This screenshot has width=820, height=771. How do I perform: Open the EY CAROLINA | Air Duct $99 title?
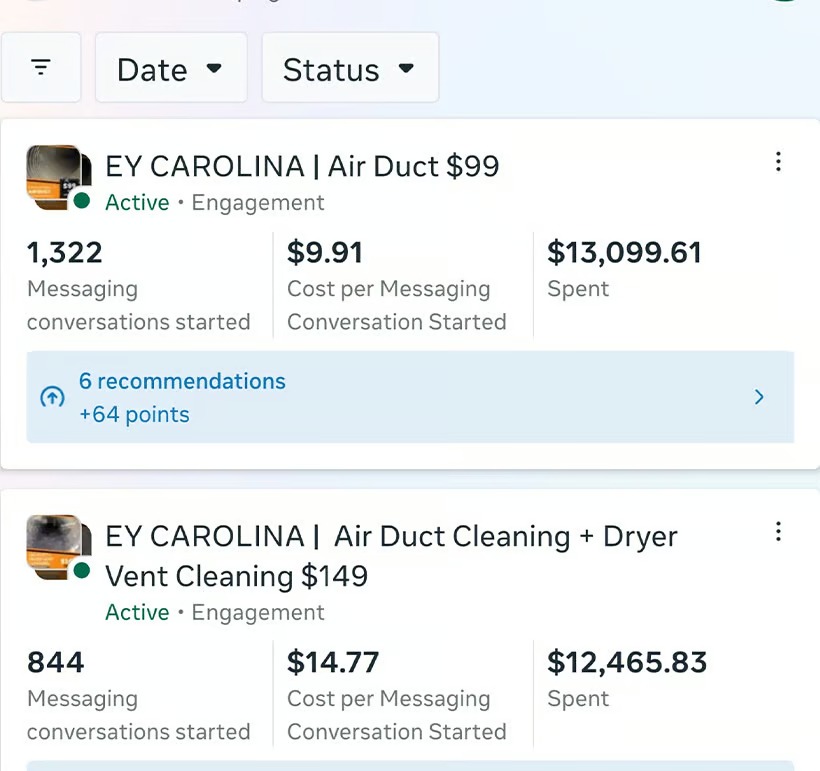tap(302, 166)
